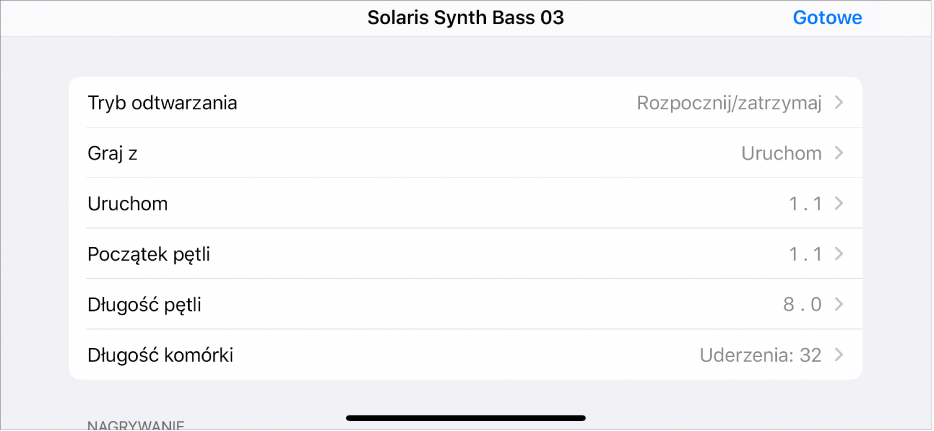Screen dimensions: 934x431
Task: Click the Rozpocznij/zatrzymaj value
Action: click(729, 103)
